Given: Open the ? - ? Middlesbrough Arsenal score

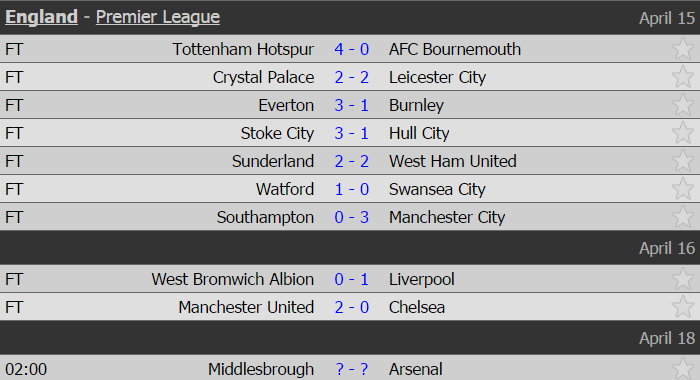Looking at the screenshot, I should pos(352,369).
